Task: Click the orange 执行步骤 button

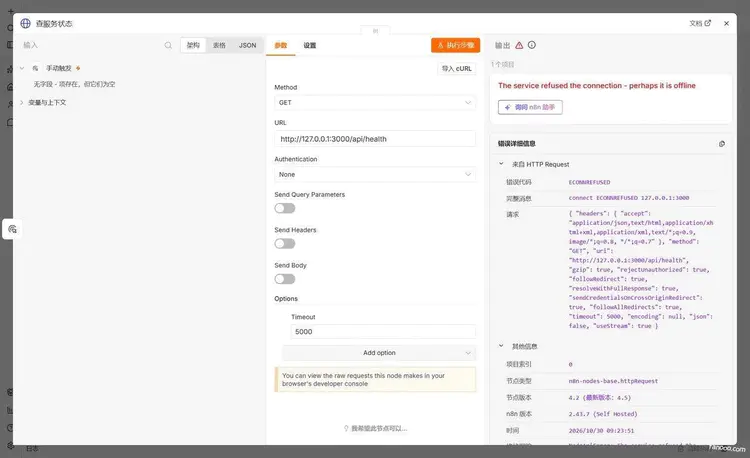Action: pos(455,45)
